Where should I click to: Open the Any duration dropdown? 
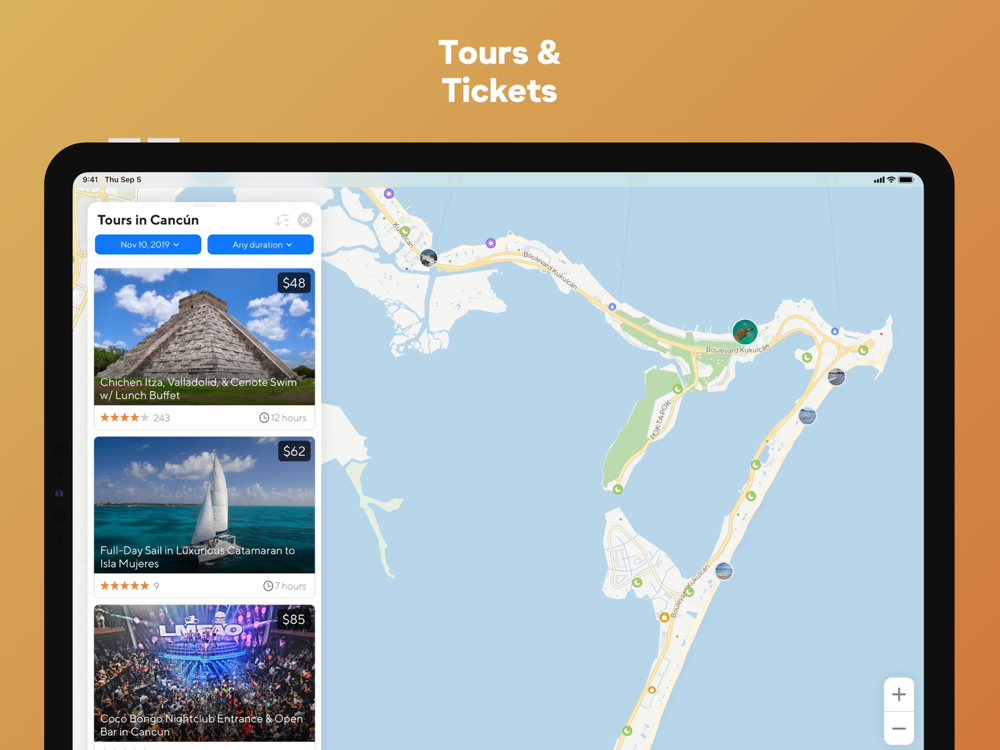click(260, 244)
